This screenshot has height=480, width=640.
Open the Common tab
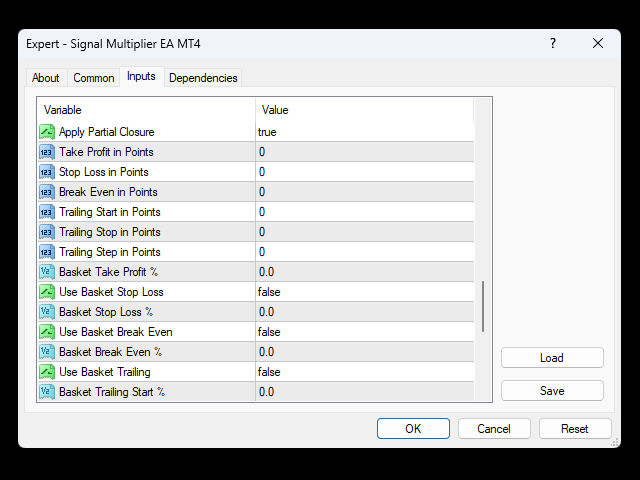coord(93,78)
